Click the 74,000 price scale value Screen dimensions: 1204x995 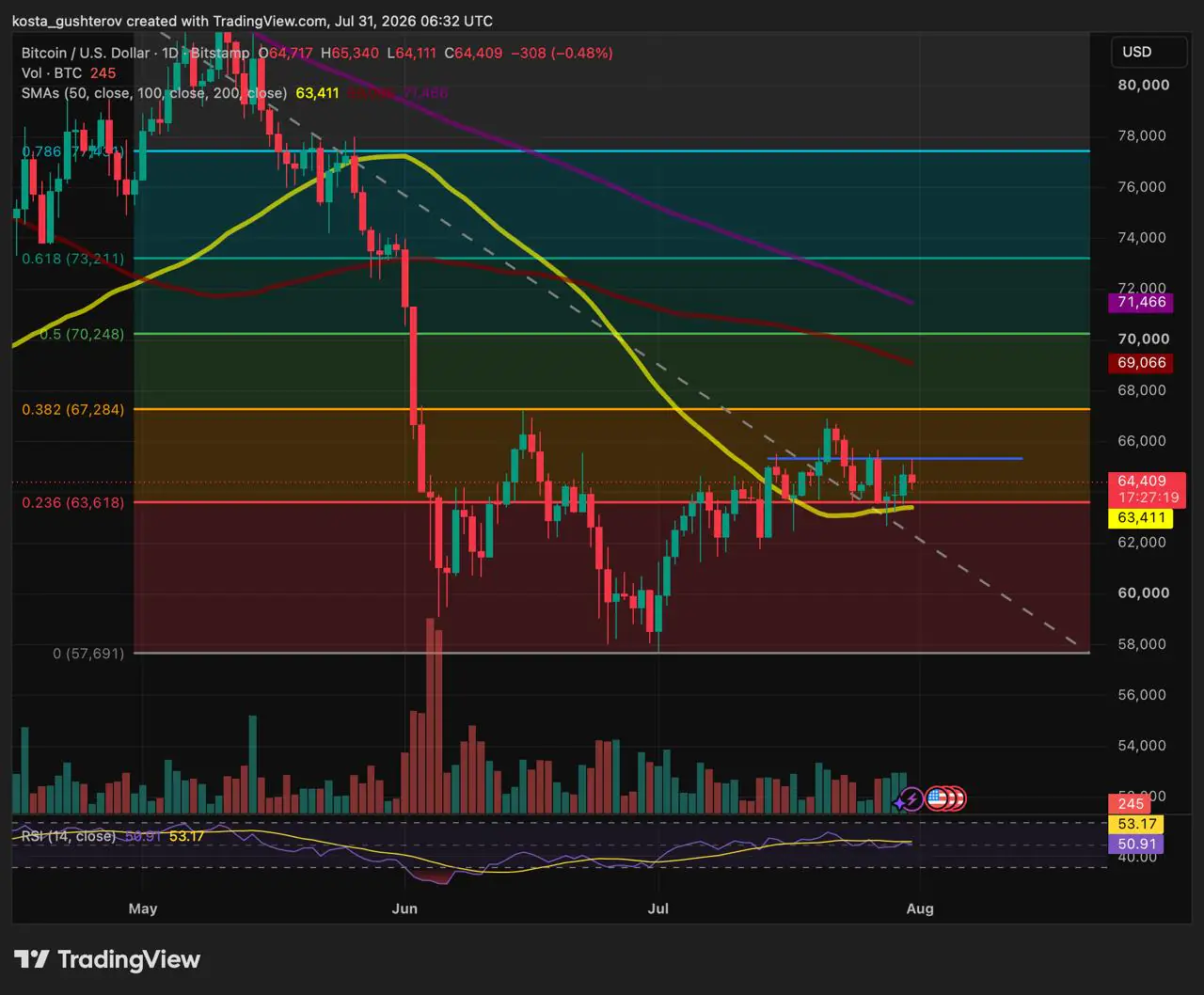[1142, 237]
